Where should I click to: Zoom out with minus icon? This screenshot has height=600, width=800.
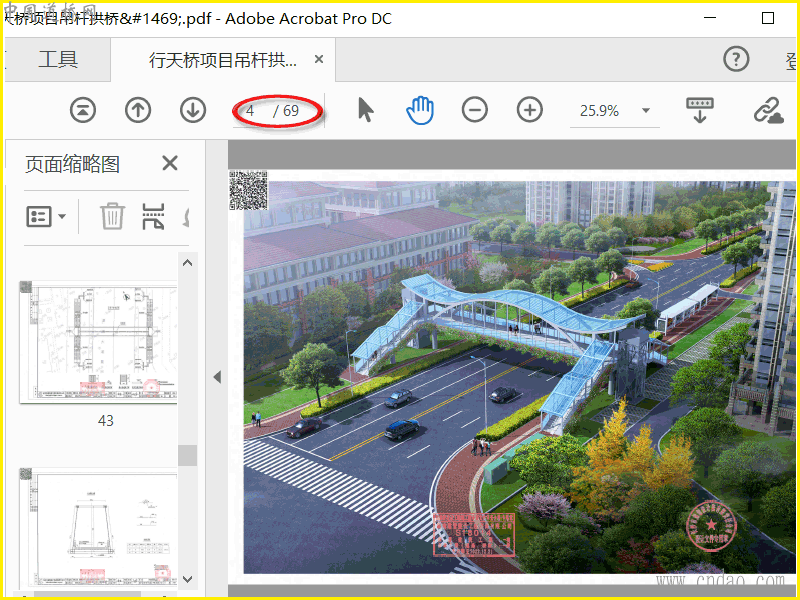[474, 110]
